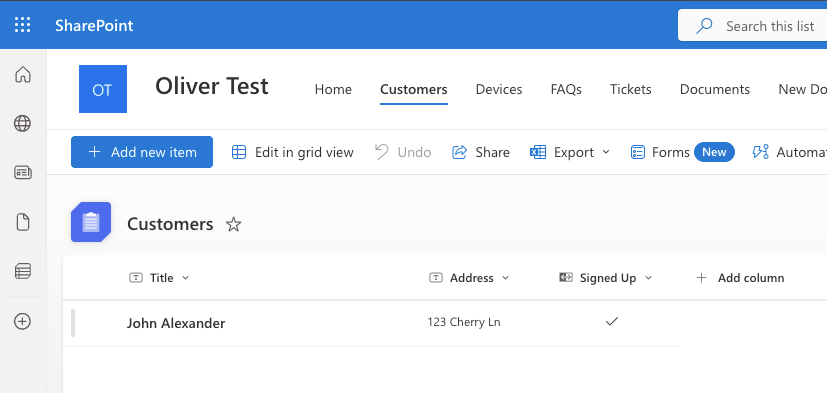Open the globe My sites icon
827x393 pixels.
click(x=22, y=123)
